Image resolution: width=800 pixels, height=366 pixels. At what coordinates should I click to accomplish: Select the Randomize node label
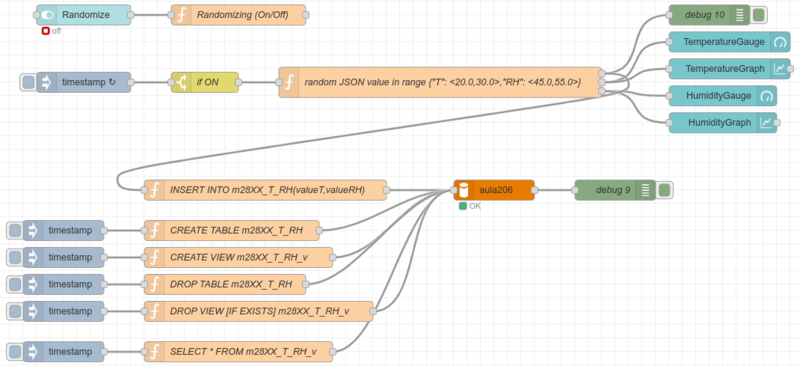86,15
